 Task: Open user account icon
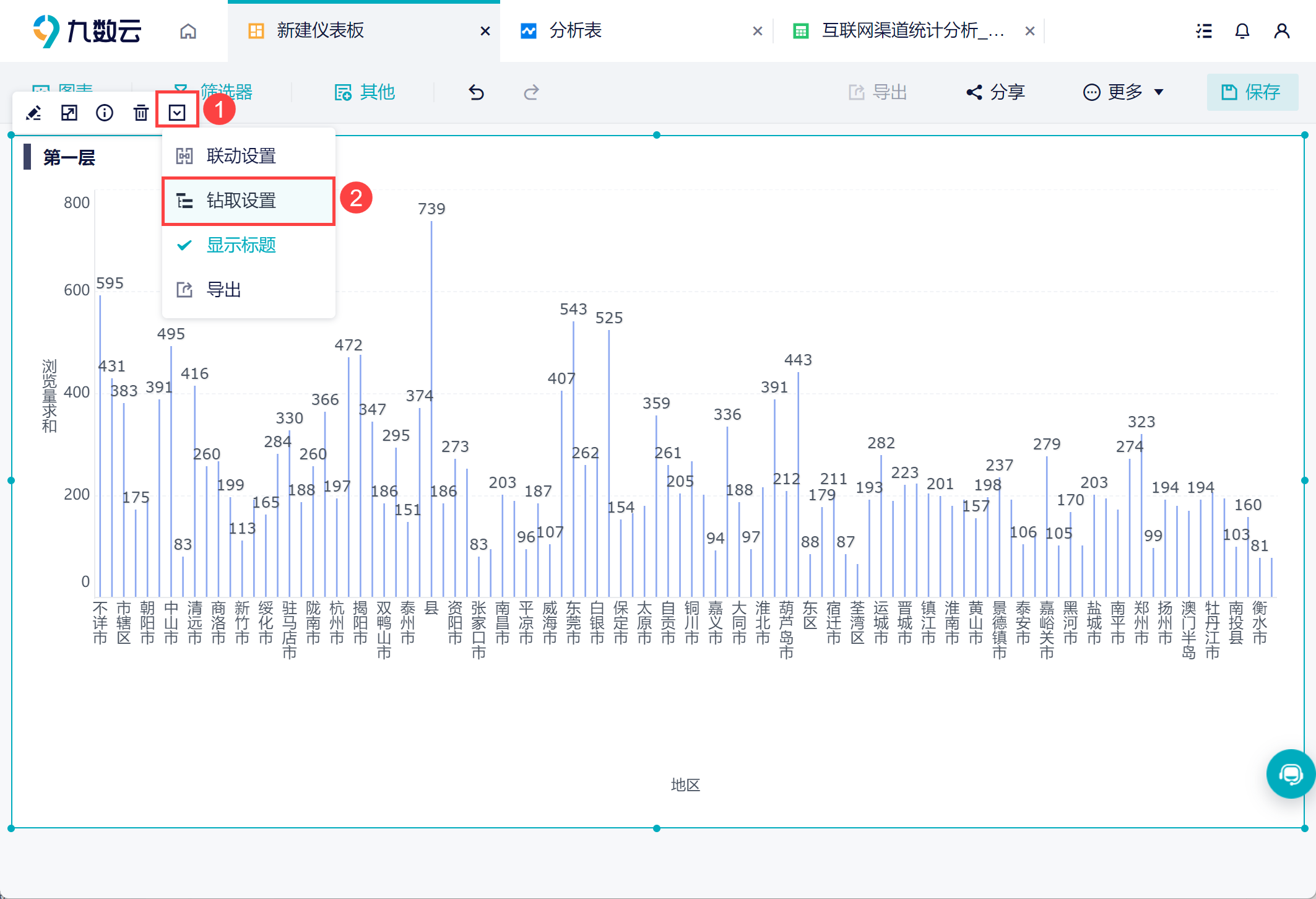(1281, 31)
